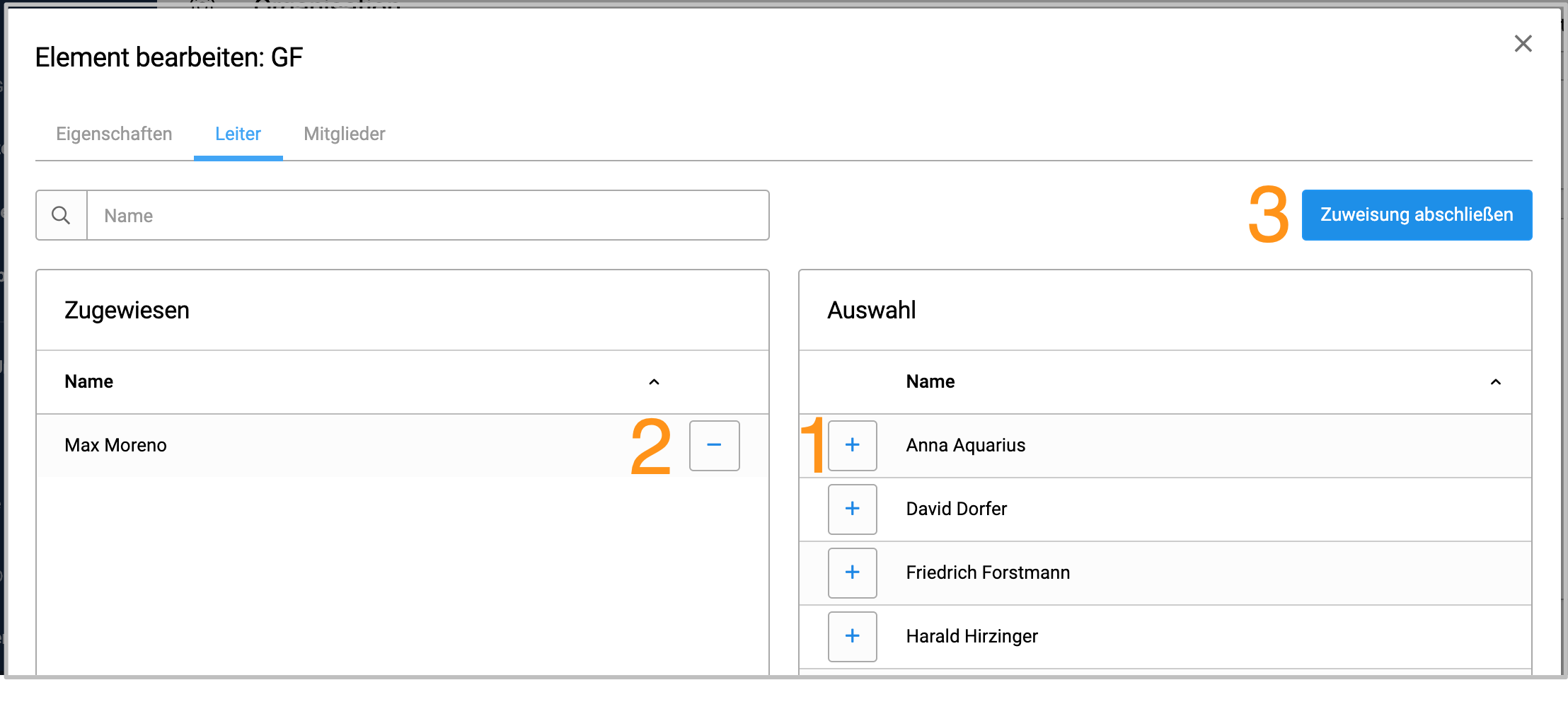Viewport: 1568px width, 709px height.
Task: Switch to the Eigenschaften tab
Action: click(114, 134)
